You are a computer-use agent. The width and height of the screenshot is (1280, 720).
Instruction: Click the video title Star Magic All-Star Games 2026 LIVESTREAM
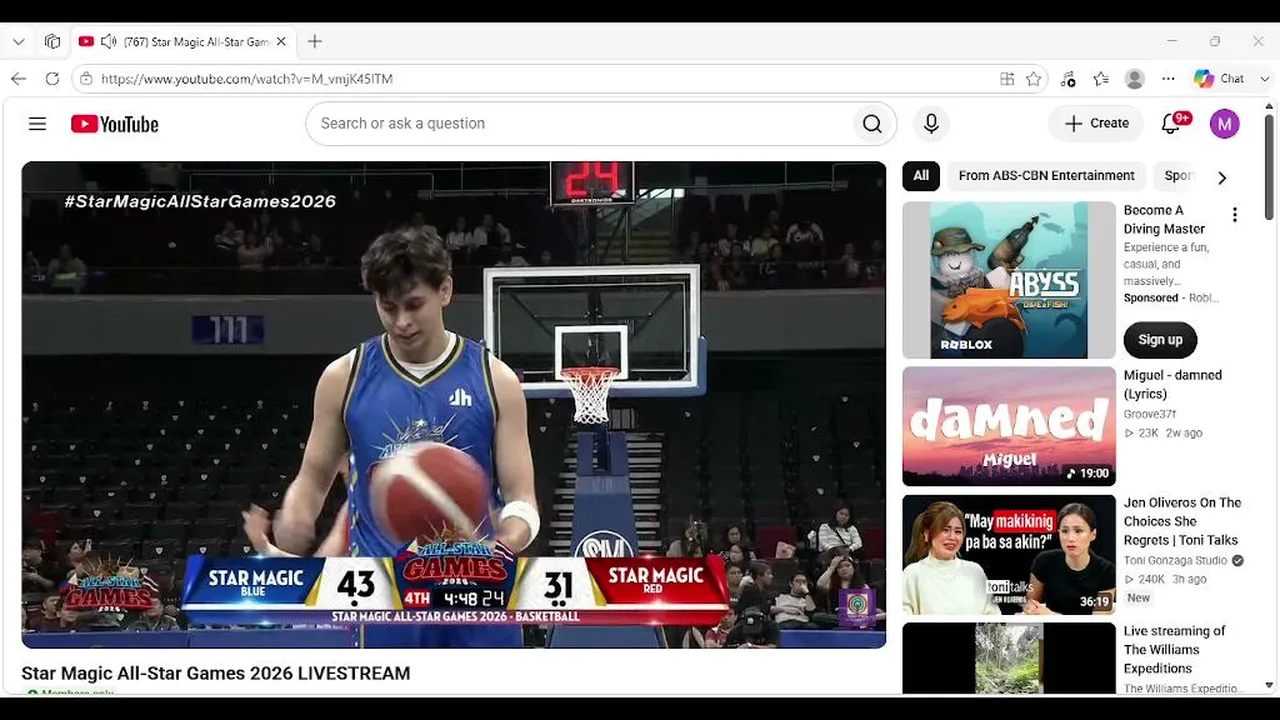pos(216,673)
